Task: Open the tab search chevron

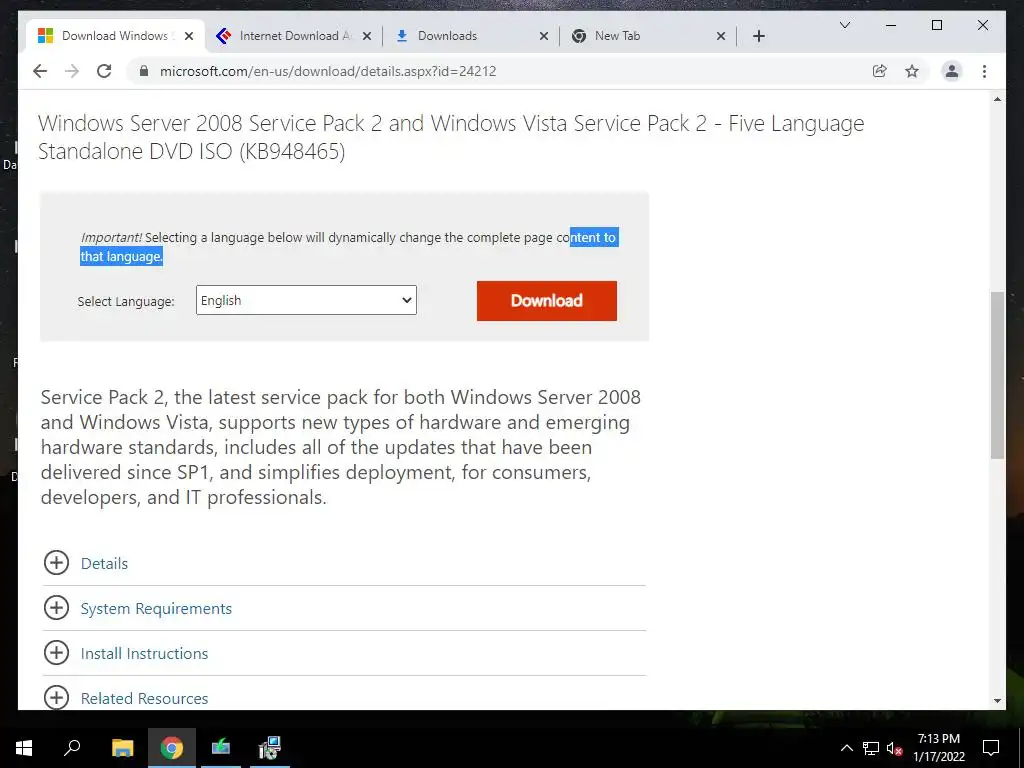Action: point(844,25)
